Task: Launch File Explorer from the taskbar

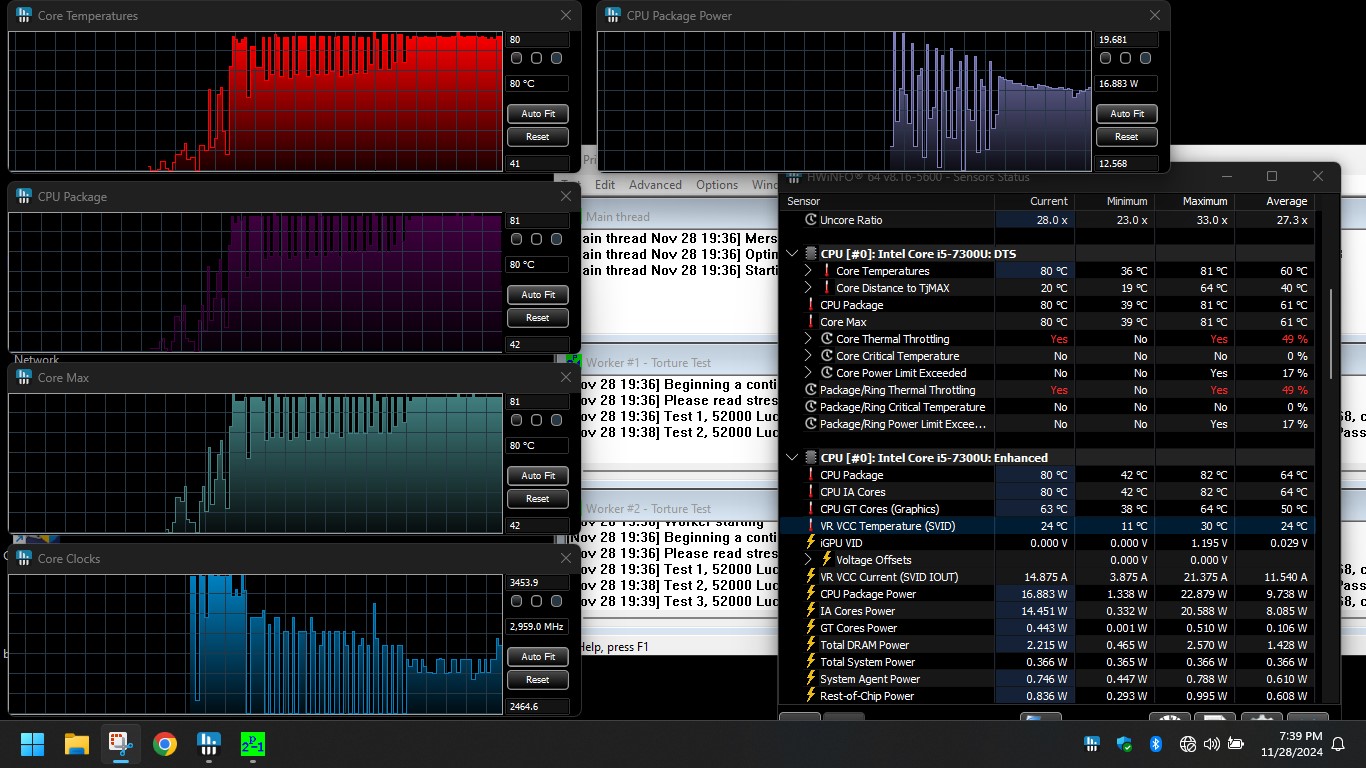Action: pos(77,744)
